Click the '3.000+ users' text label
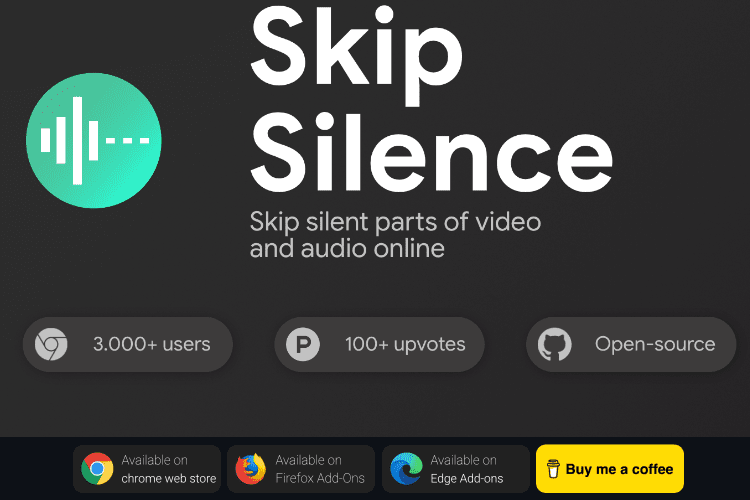 coord(152,344)
